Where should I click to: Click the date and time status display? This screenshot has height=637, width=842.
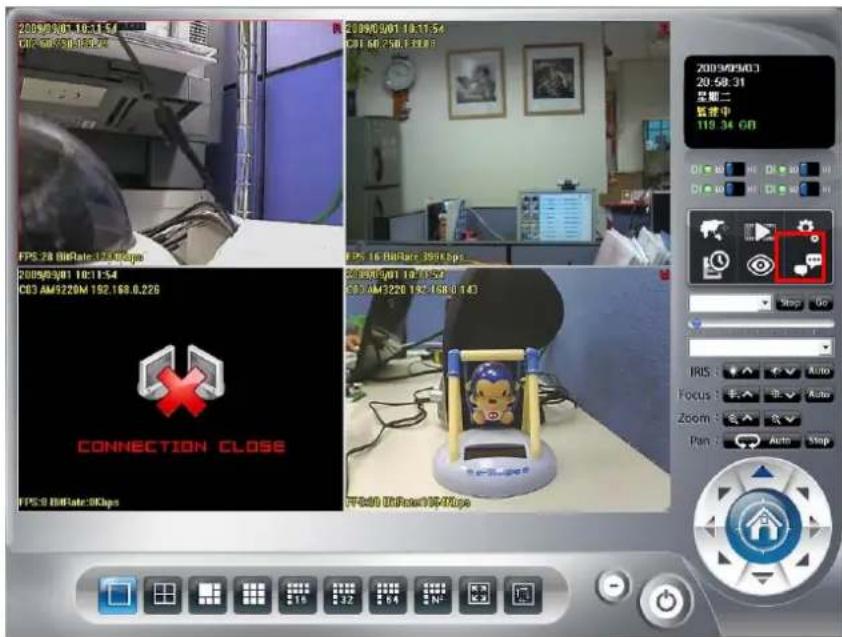[x=759, y=102]
